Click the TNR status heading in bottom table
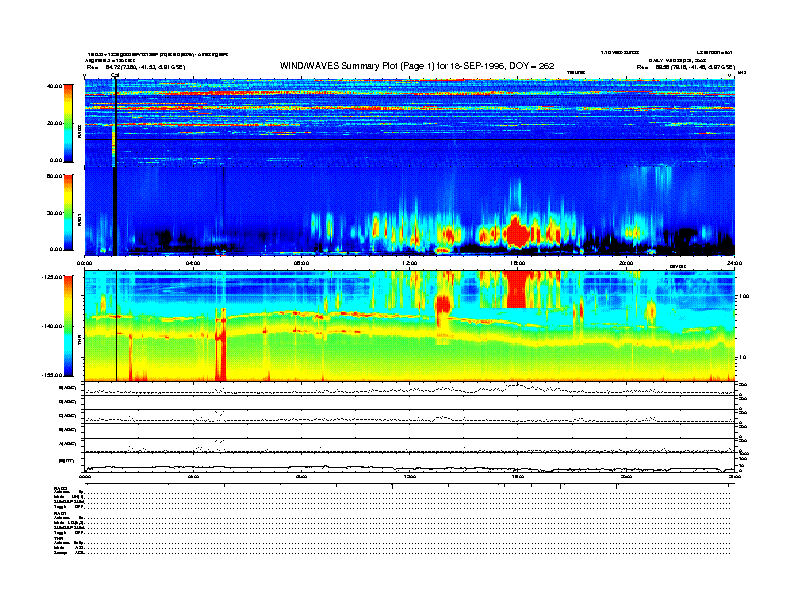792x612 pixels. (59, 537)
